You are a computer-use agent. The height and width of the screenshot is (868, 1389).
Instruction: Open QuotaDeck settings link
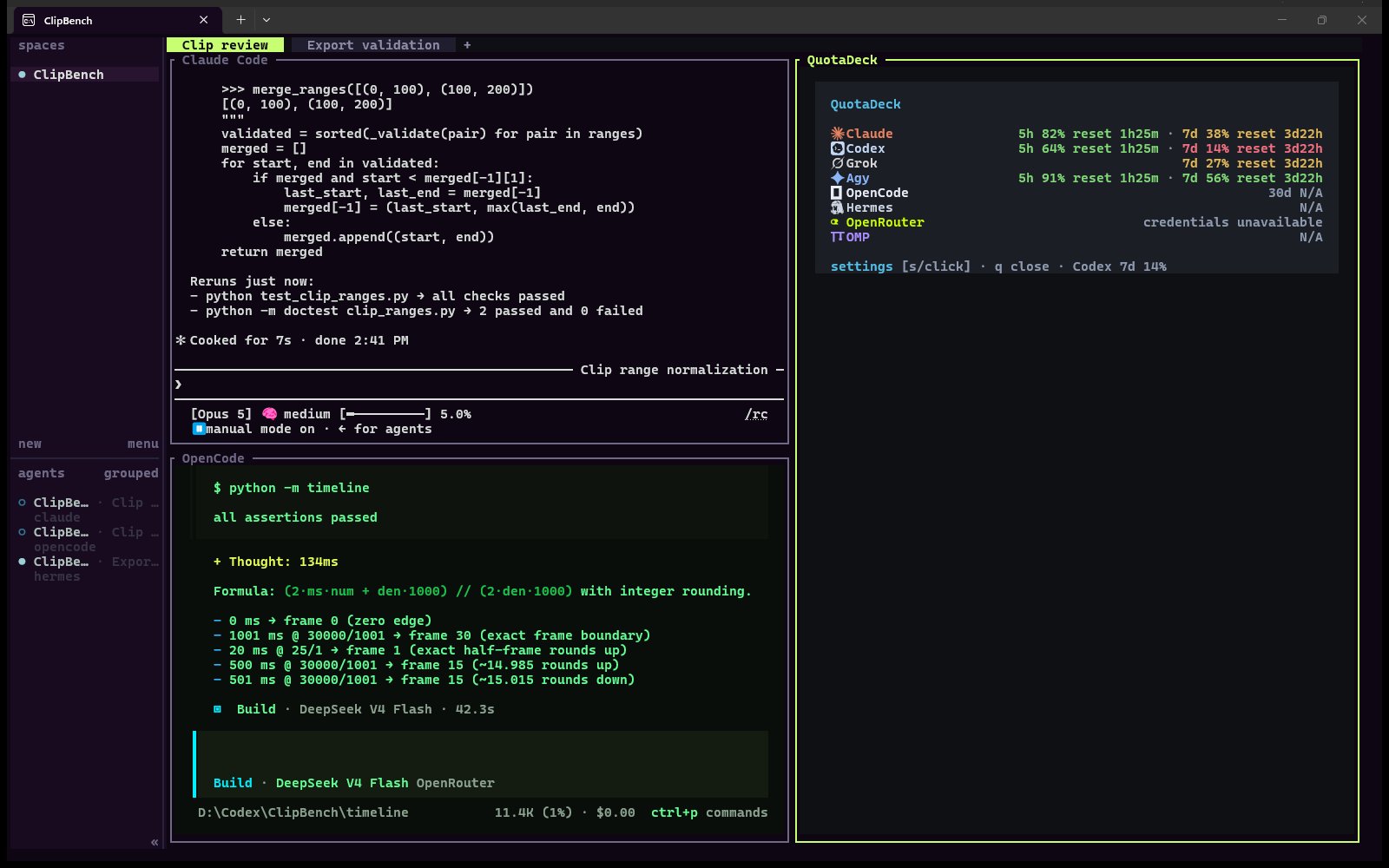tap(861, 266)
